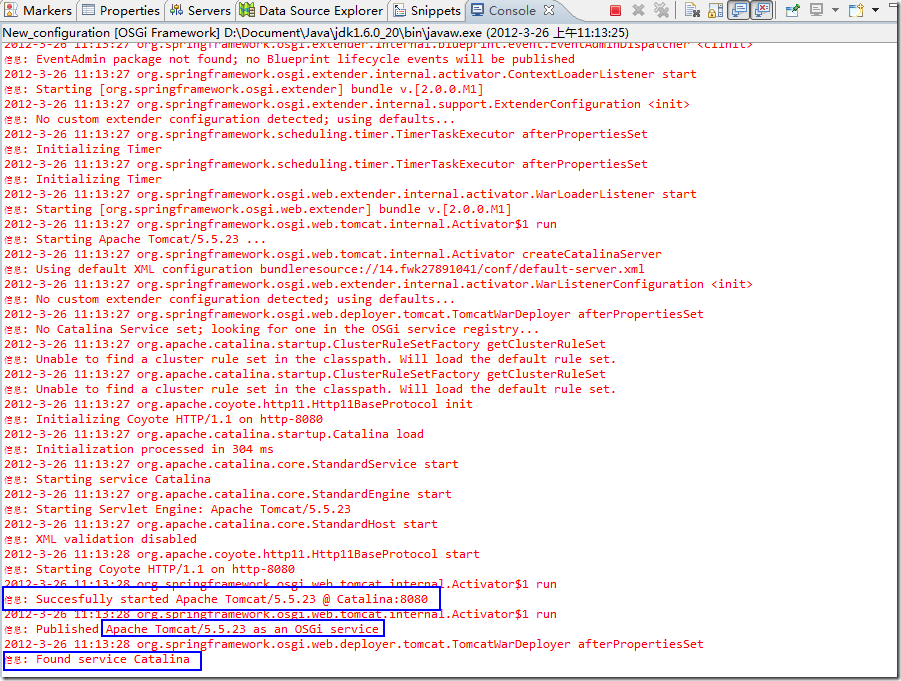Screen dimensions: 901x681
Task: Click the Markers tab icon
Action: [11, 10]
